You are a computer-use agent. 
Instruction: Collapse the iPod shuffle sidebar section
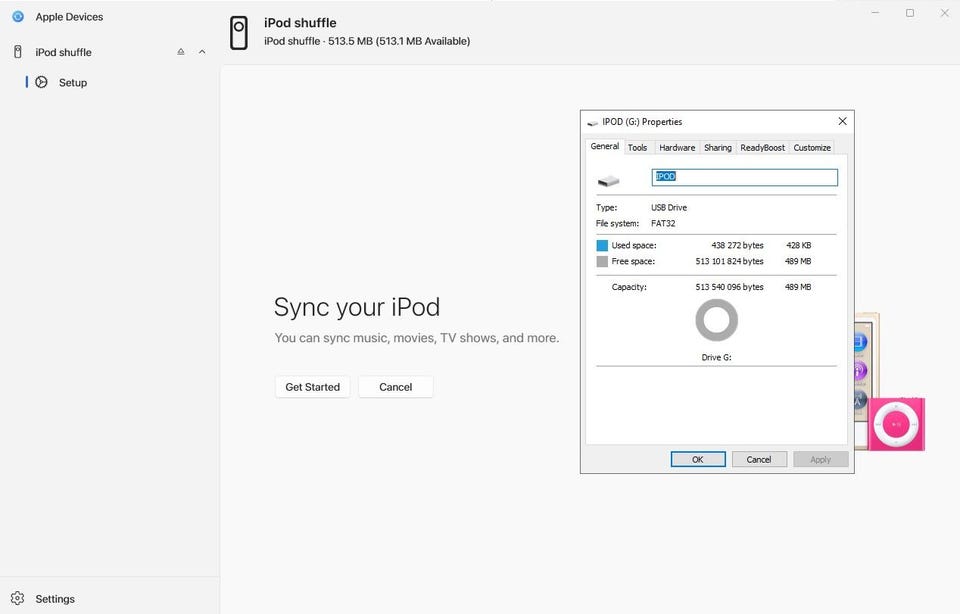click(x=202, y=52)
